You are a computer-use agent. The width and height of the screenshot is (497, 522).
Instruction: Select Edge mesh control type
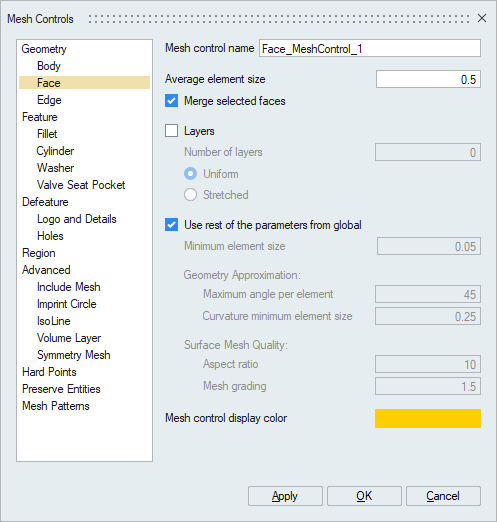(49, 100)
